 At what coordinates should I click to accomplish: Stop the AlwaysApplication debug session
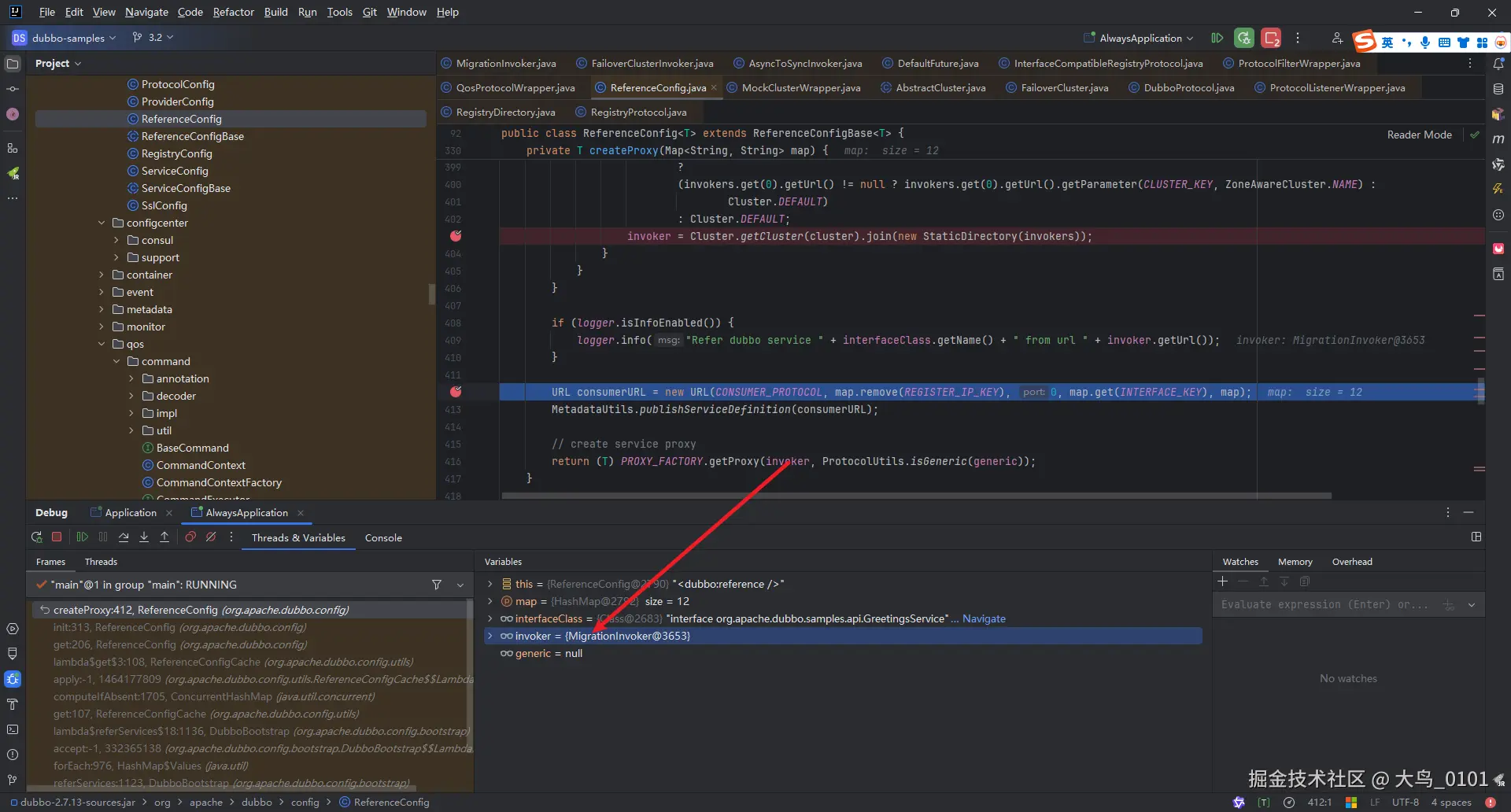coord(57,537)
